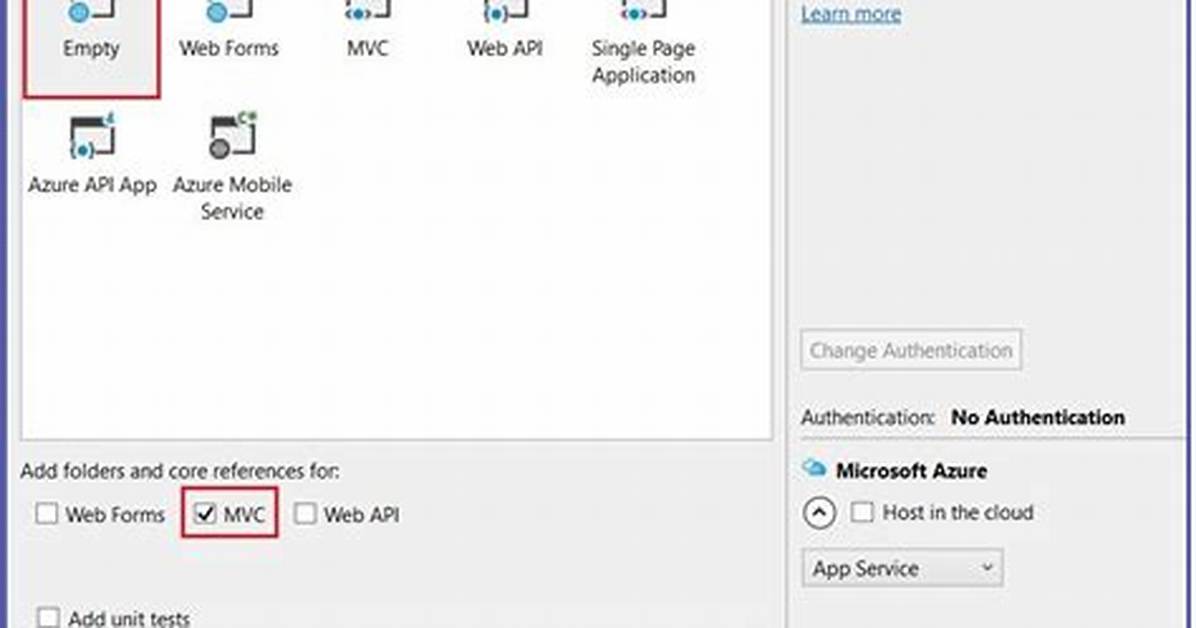Viewport: 1196px width, 628px height.
Task: Enable the Web Forms references checkbox
Action: (47, 514)
